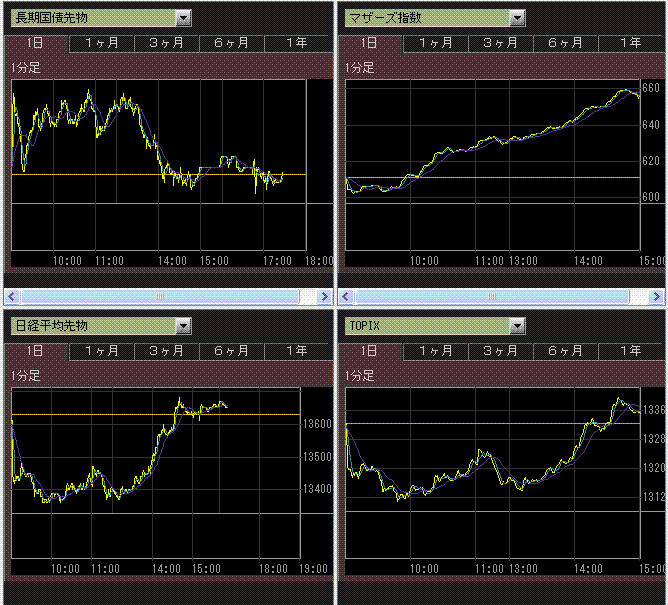Click left scroll arrow under 長期国債先物 chart
The image size is (668, 605).
pos(12,296)
